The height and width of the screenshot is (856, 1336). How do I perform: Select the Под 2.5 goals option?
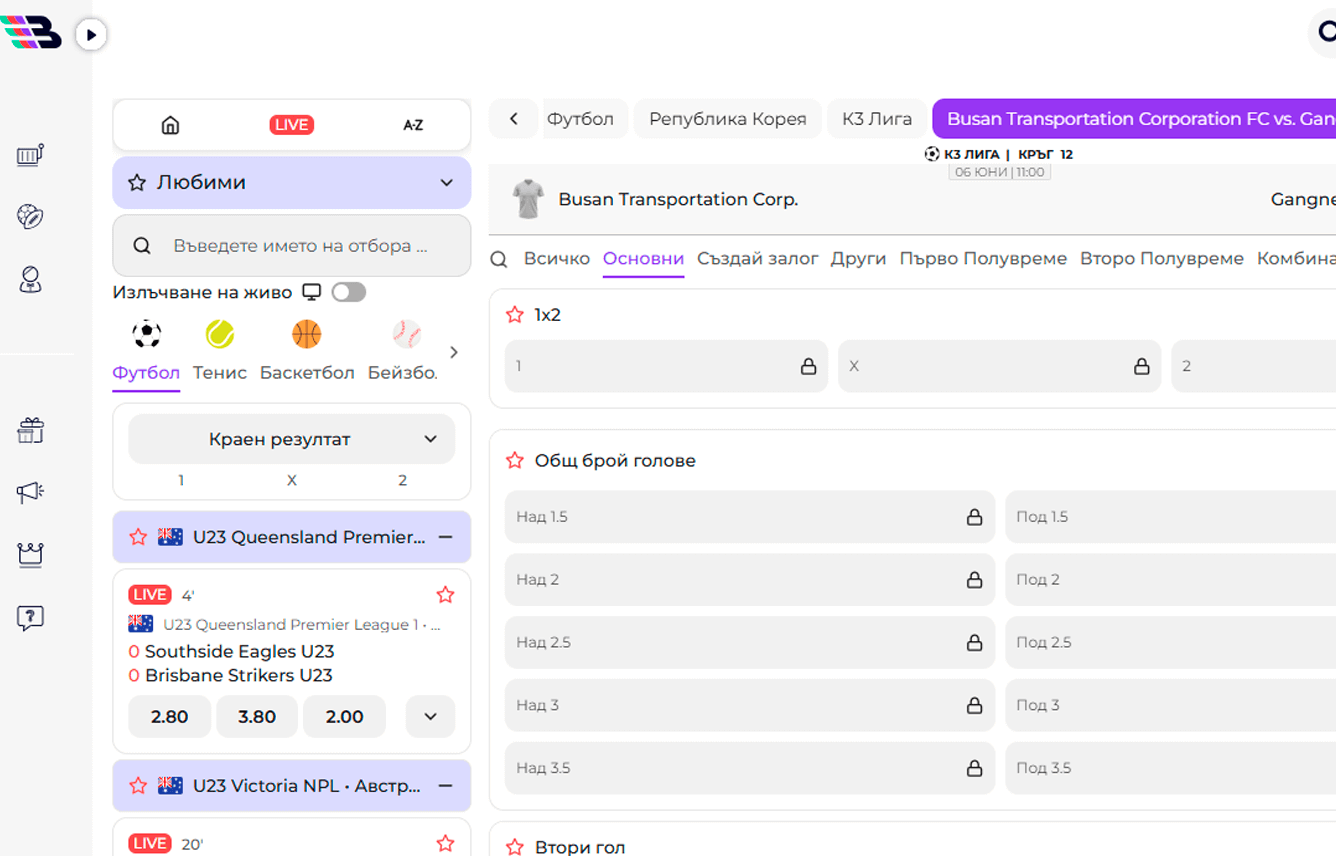tap(1170, 643)
